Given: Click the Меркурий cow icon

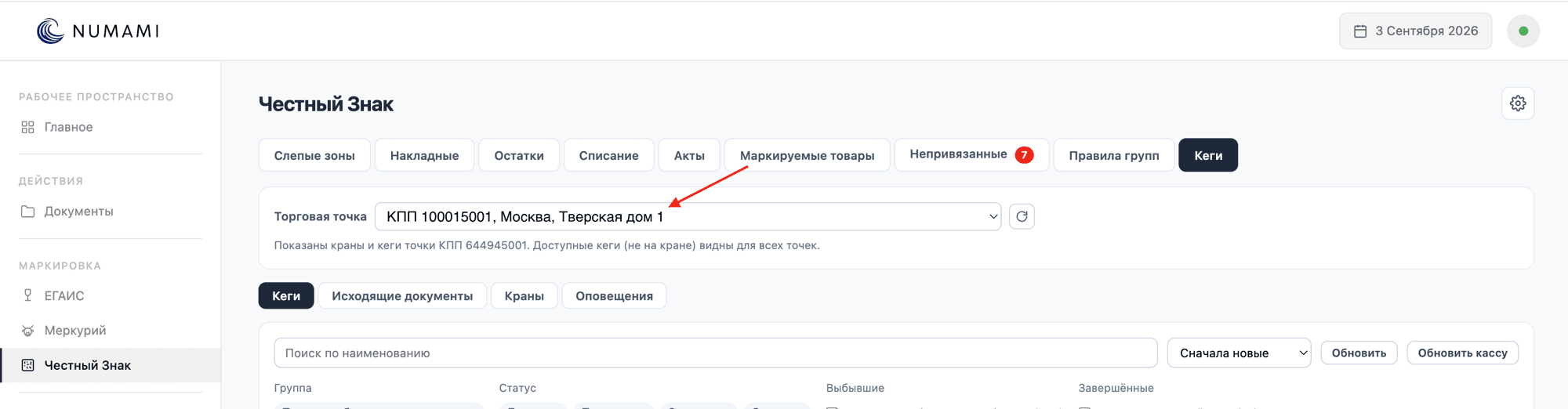Looking at the screenshot, I should click(27, 331).
